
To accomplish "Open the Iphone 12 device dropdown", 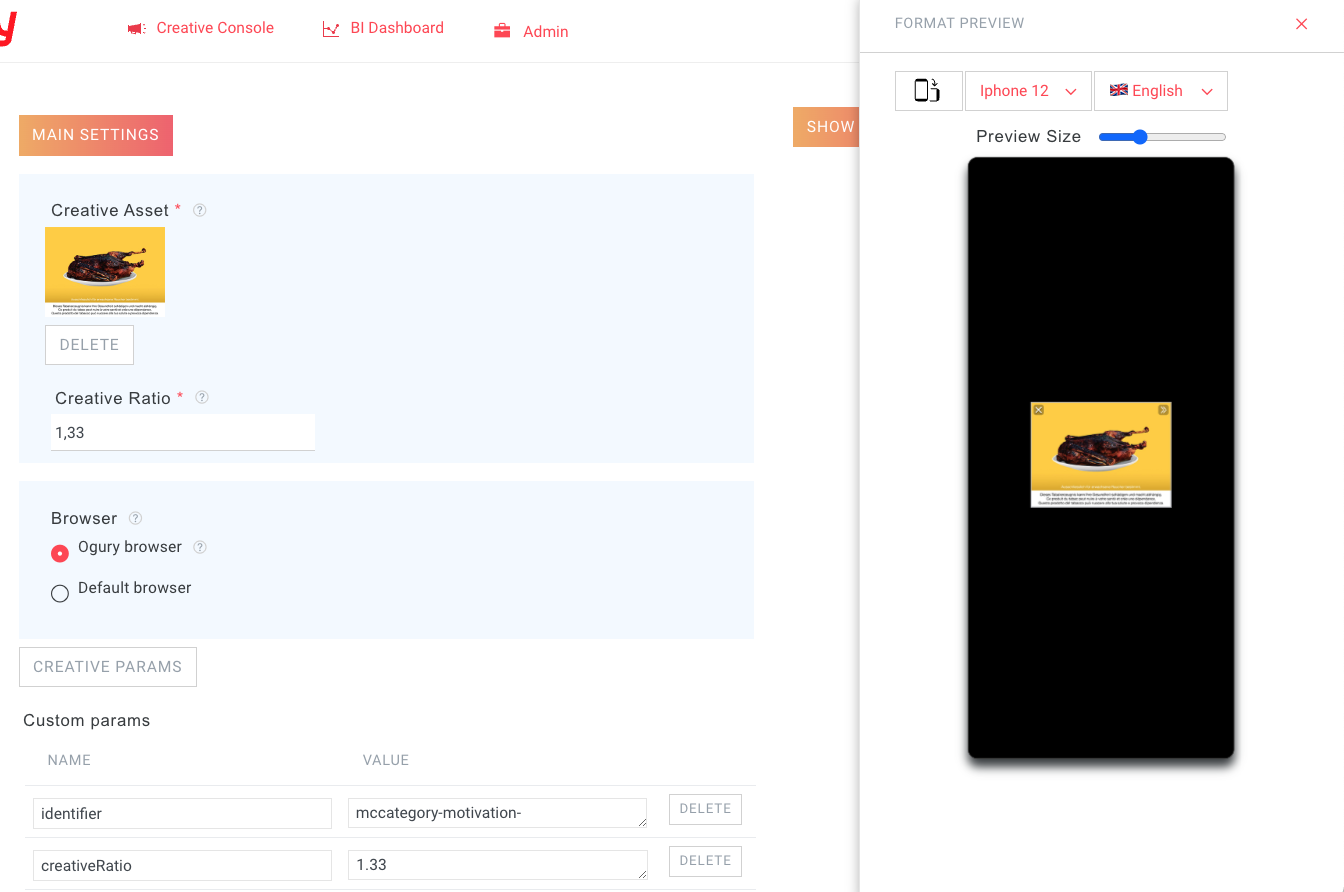I will 1028,90.
